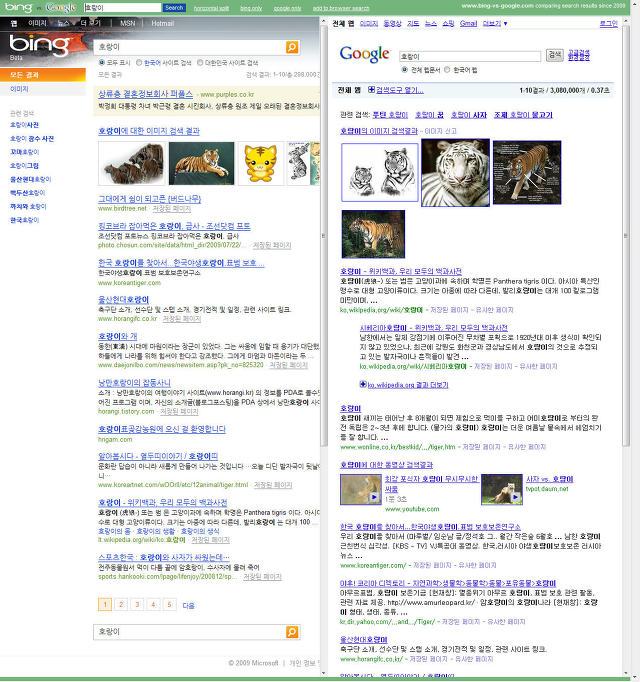
Task: Click 'horizontal split' link in header
Action: click(211, 8)
